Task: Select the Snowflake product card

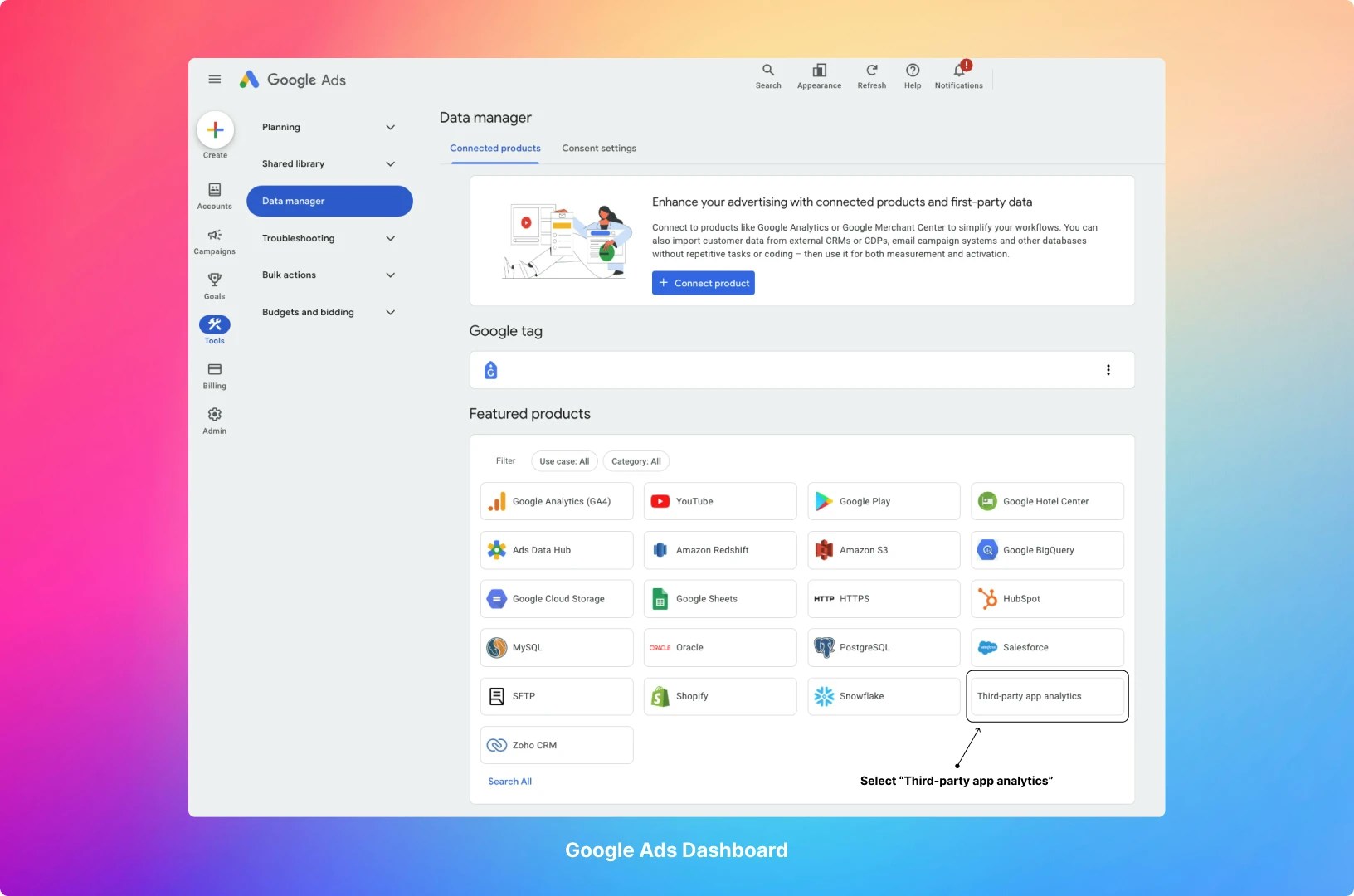Action: click(x=884, y=696)
